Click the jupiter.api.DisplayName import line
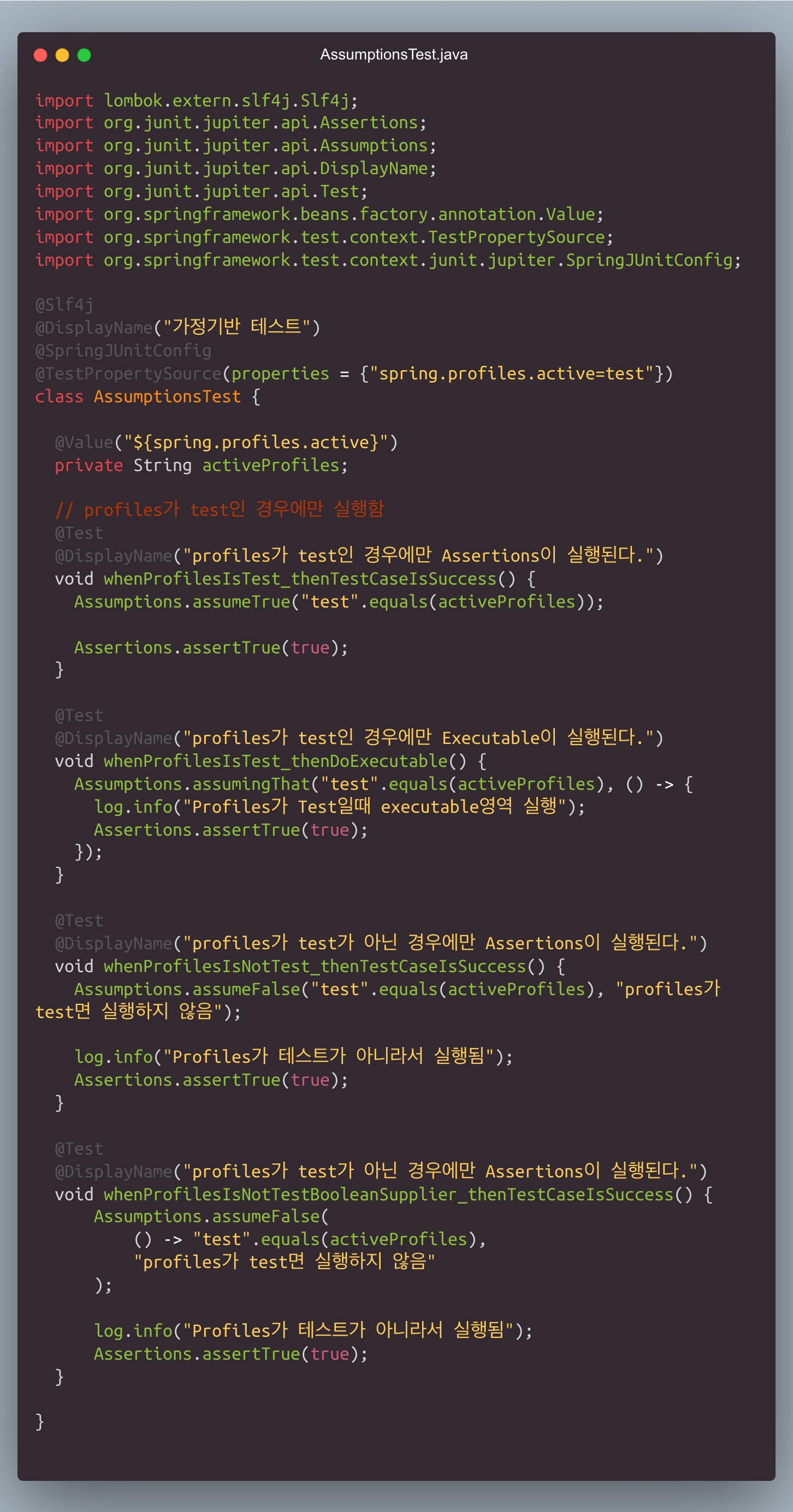This screenshot has height=1512, width=793. [235, 169]
